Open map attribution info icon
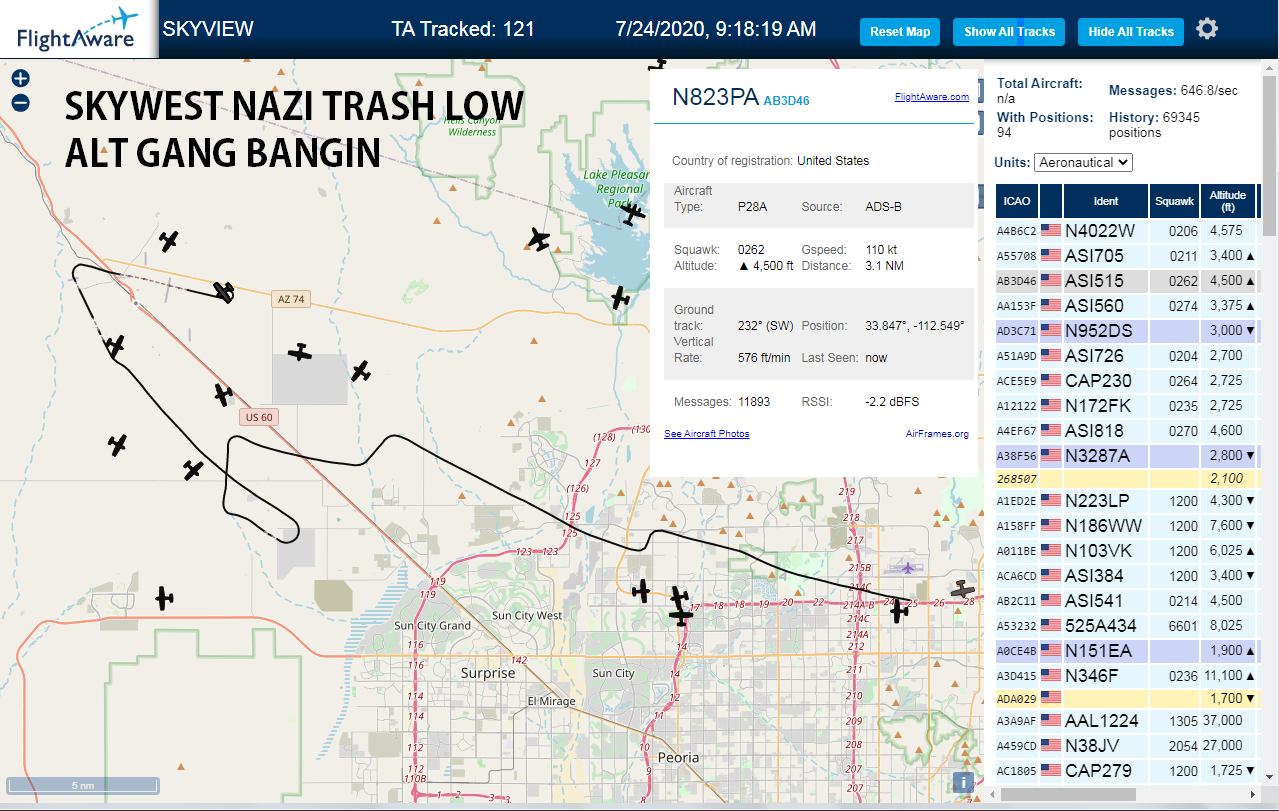Viewport: 1279px width, 811px height. [963, 783]
